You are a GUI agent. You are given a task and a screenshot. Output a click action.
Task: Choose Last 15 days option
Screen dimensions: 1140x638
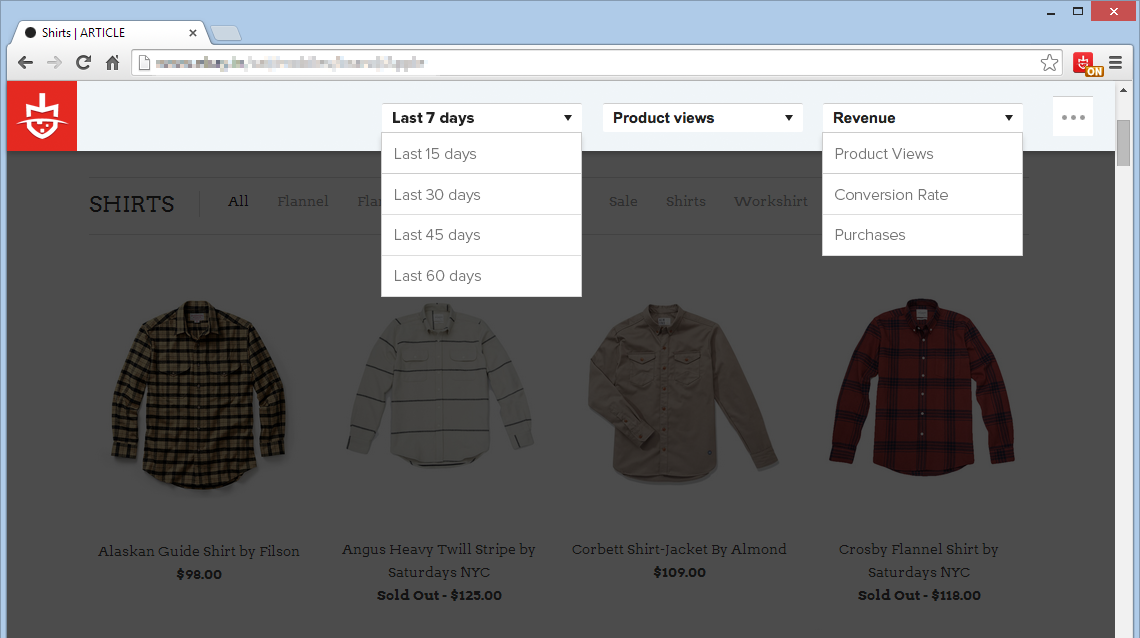pos(481,153)
